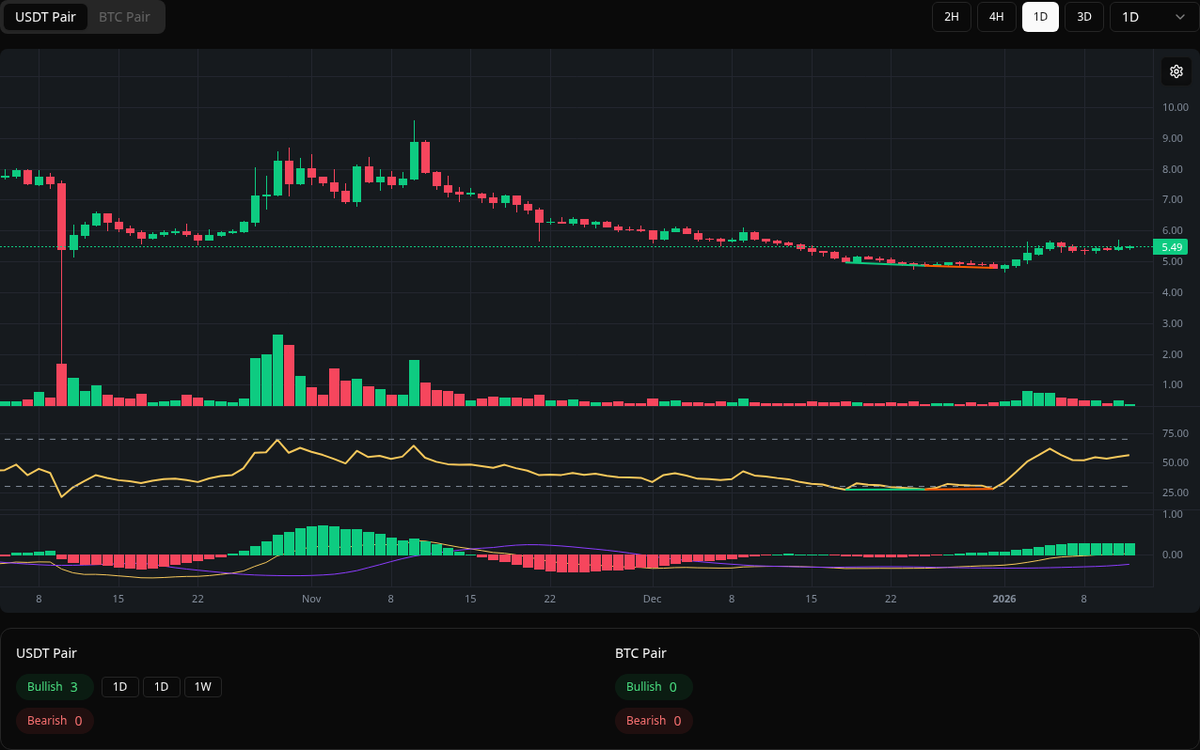1200x750 pixels.
Task: Click the 2026 date label on the time axis
Action: (x=1003, y=599)
